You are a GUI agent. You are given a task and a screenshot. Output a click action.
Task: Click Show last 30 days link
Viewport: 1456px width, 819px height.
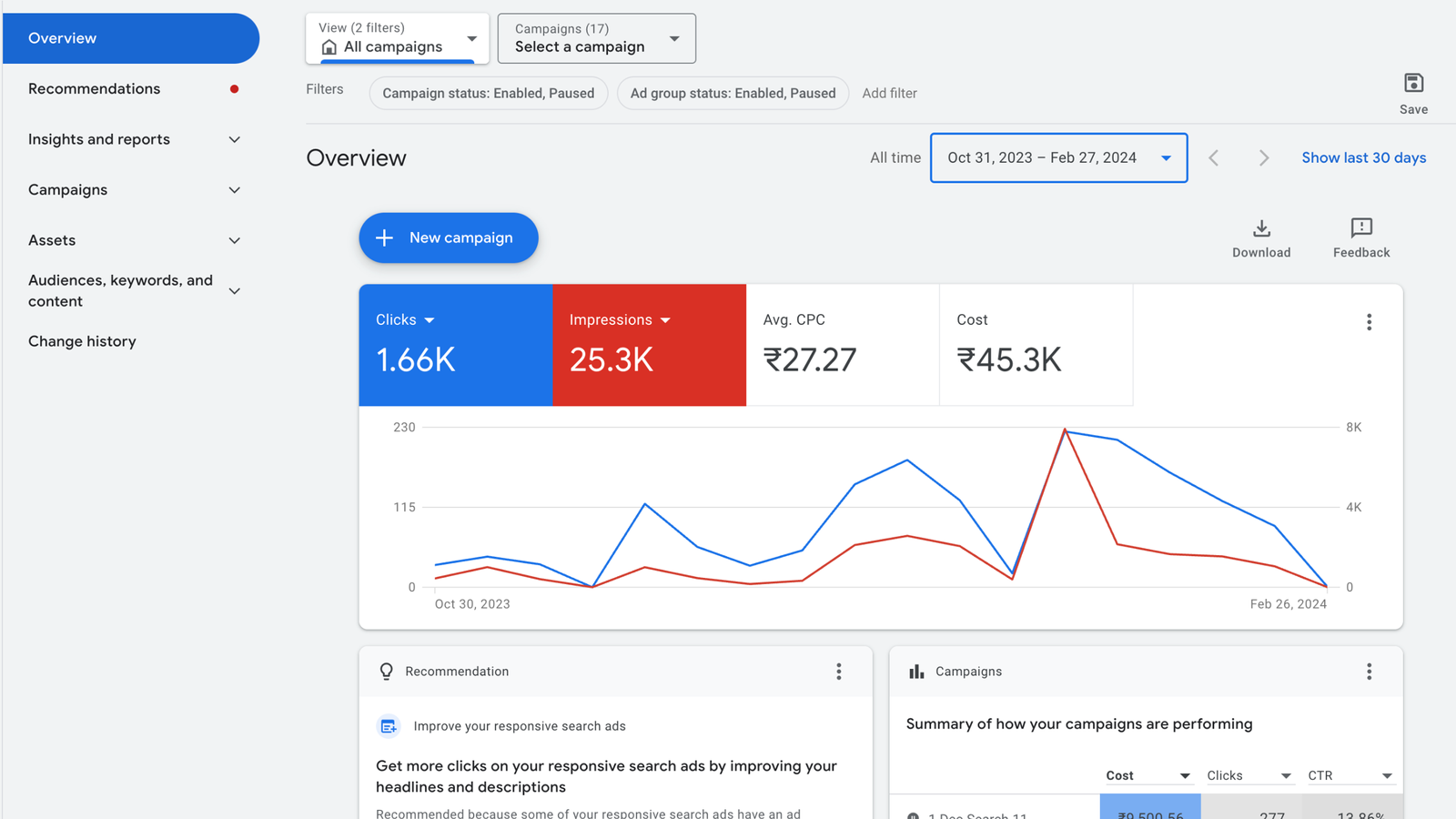pos(1362,158)
